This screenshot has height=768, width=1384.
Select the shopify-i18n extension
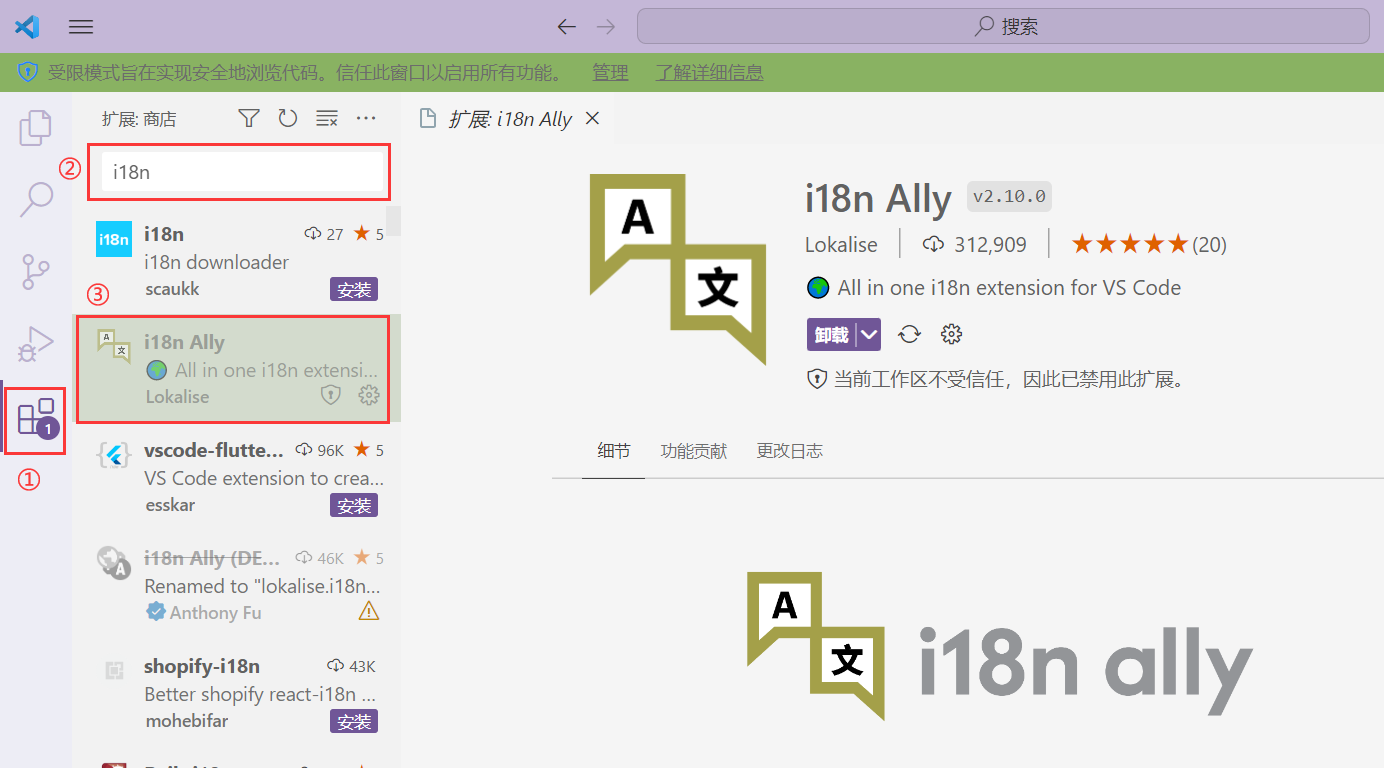tap(238, 692)
